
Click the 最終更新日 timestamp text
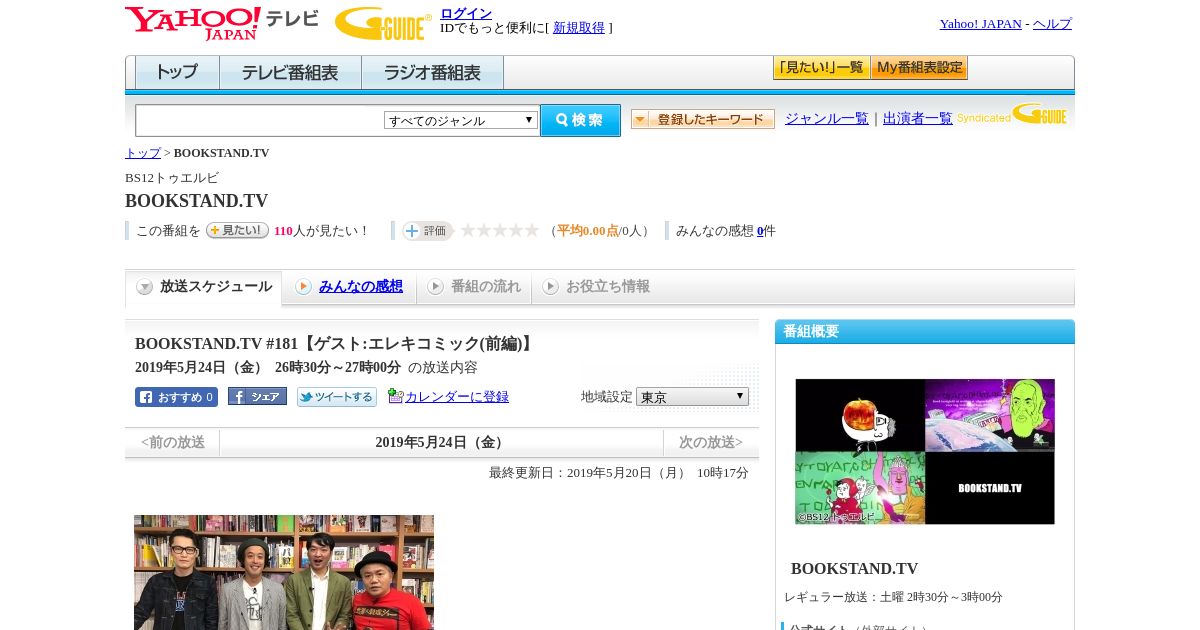point(619,473)
